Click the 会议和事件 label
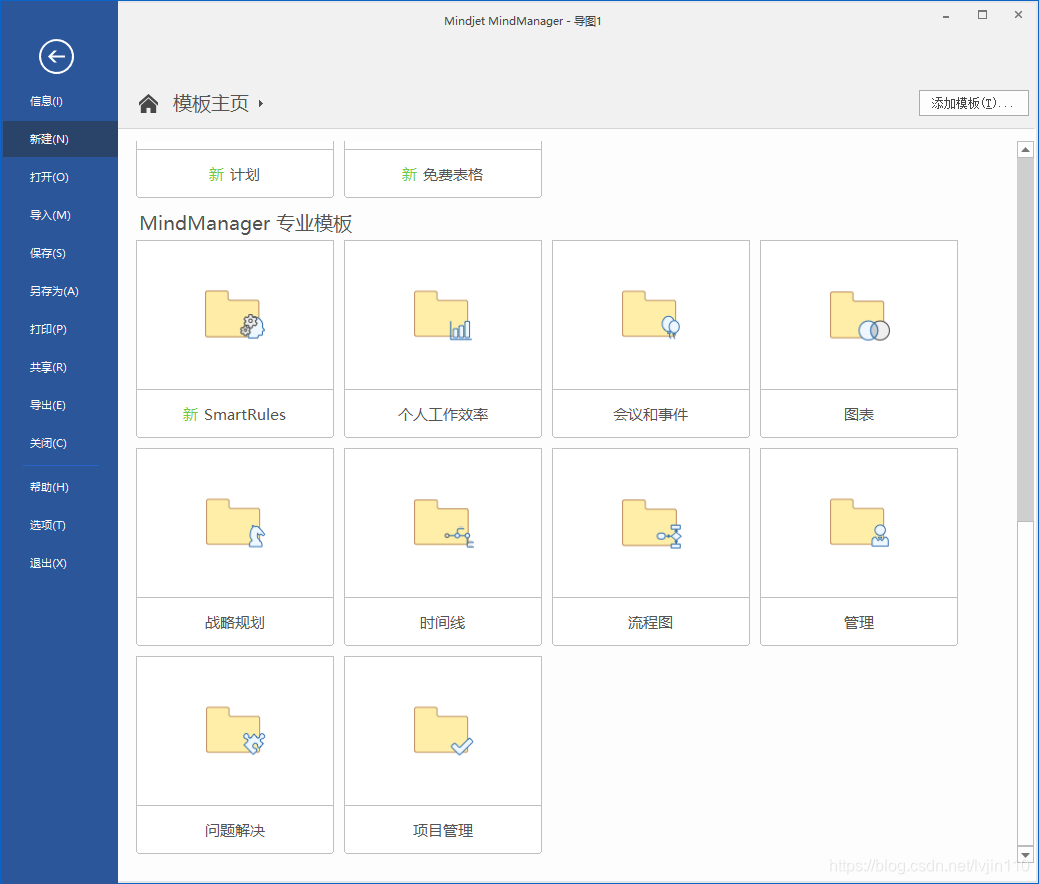The image size is (1039, 884). (651, 415)
